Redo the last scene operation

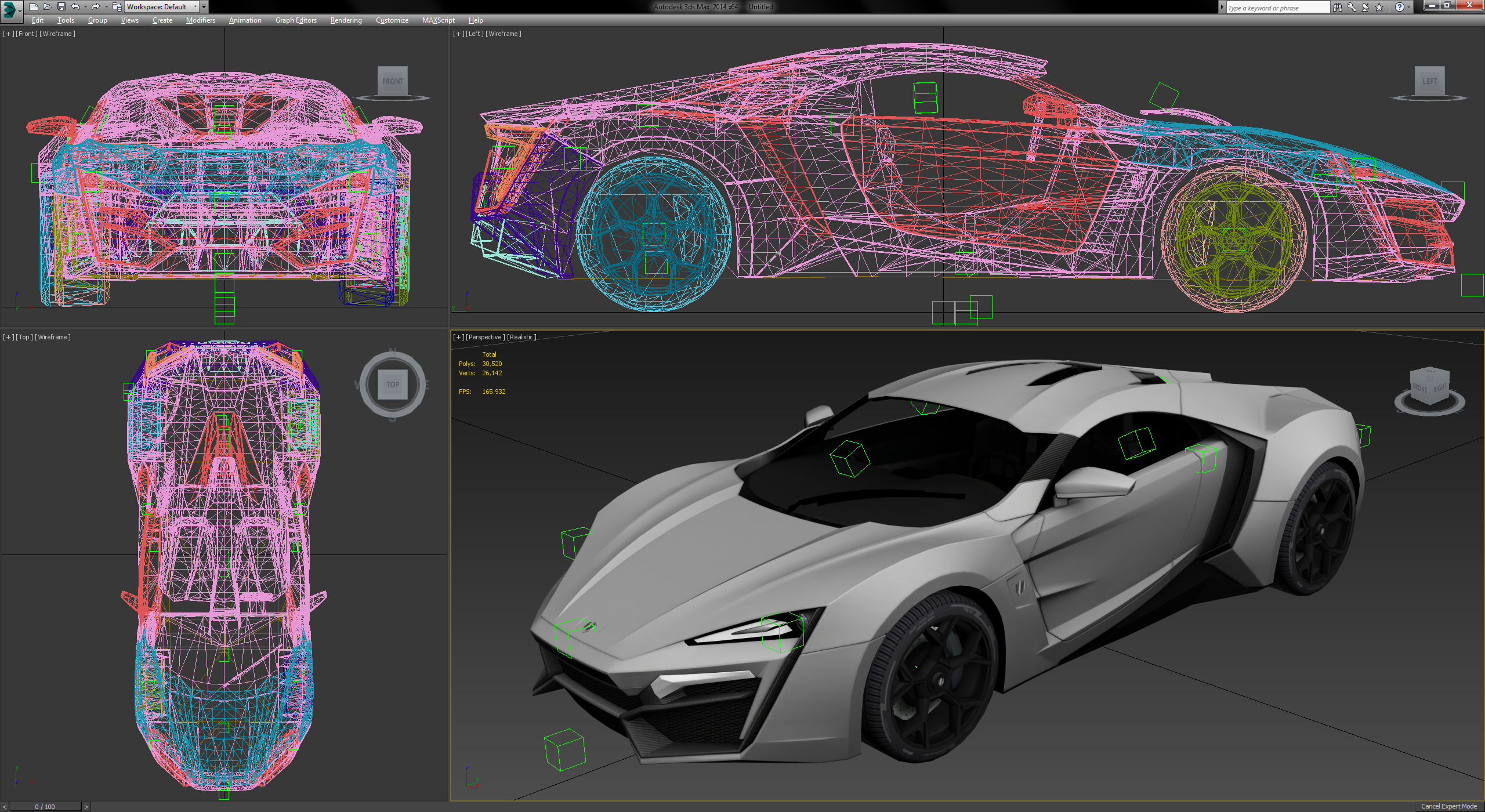tap(95, 6)
